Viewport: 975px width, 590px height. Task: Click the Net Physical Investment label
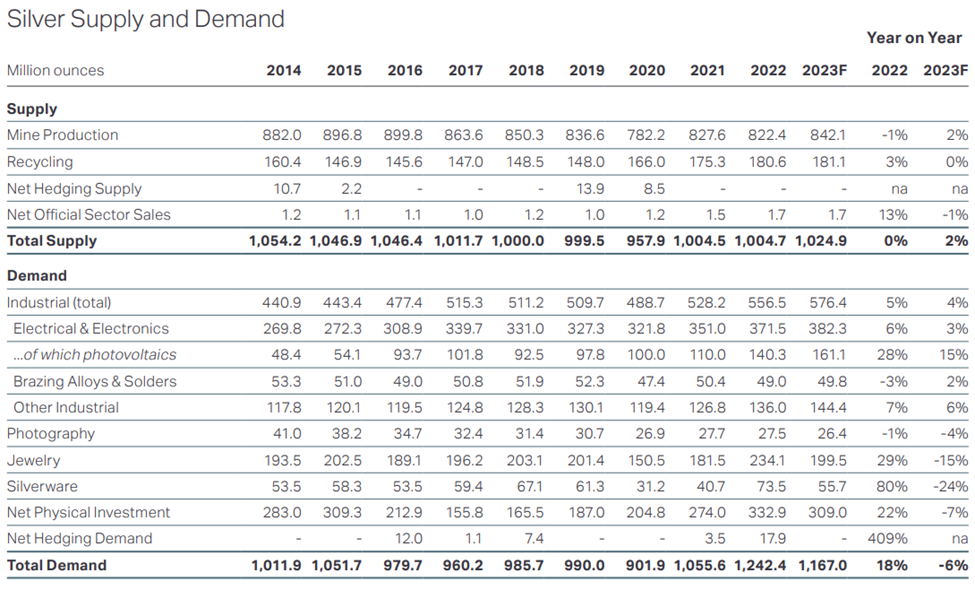(x=88, y=513)
